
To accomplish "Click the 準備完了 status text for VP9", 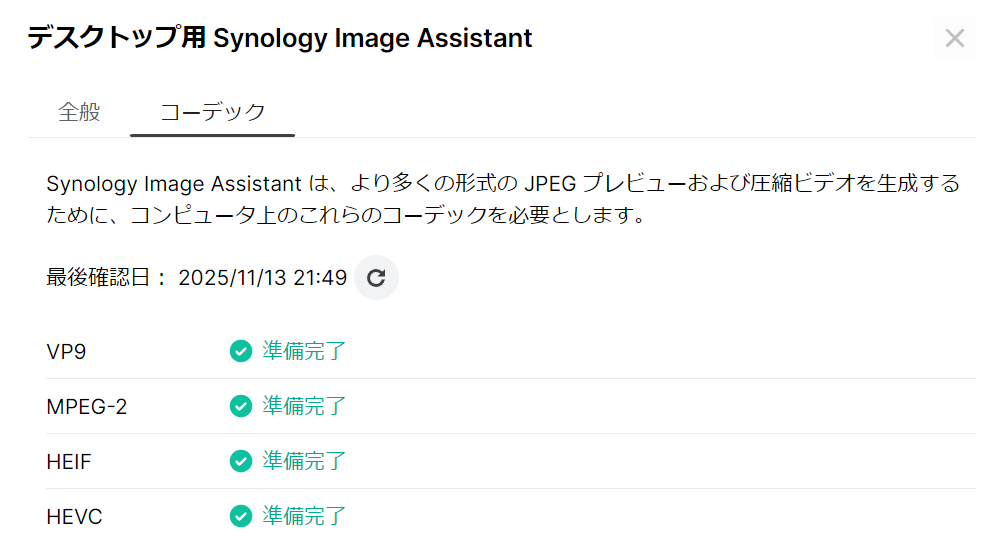I will coord(304,351).
